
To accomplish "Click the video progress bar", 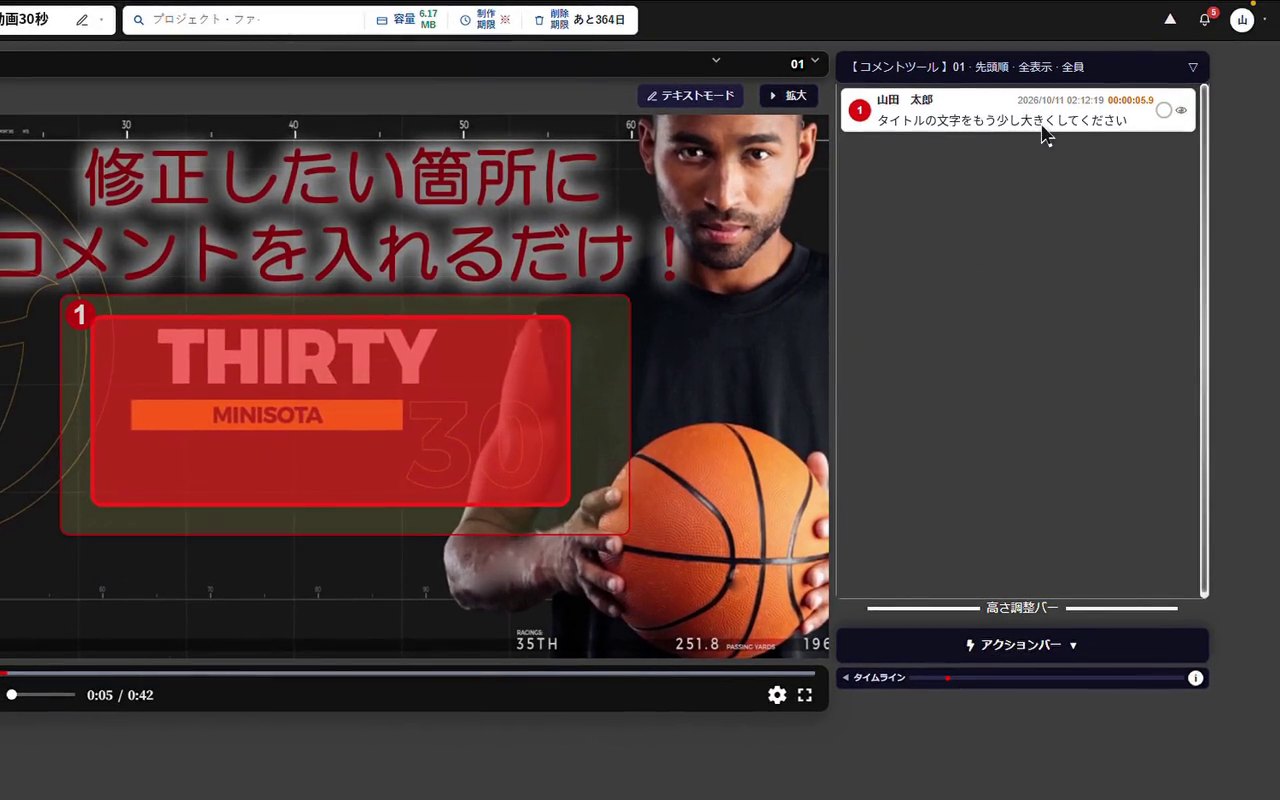I will click(407, 674).
